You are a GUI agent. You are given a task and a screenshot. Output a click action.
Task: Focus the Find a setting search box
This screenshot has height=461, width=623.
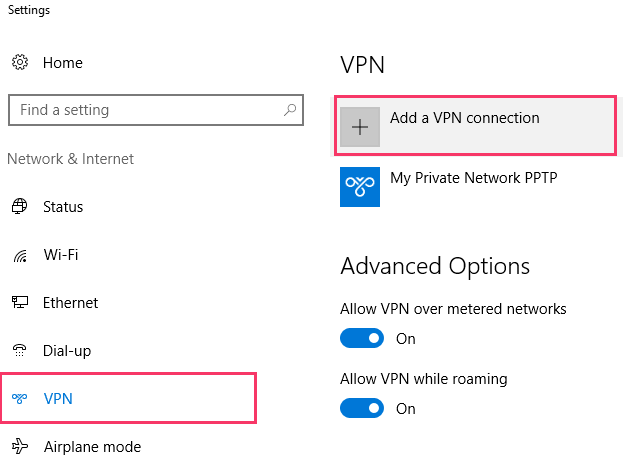(156, 110)
